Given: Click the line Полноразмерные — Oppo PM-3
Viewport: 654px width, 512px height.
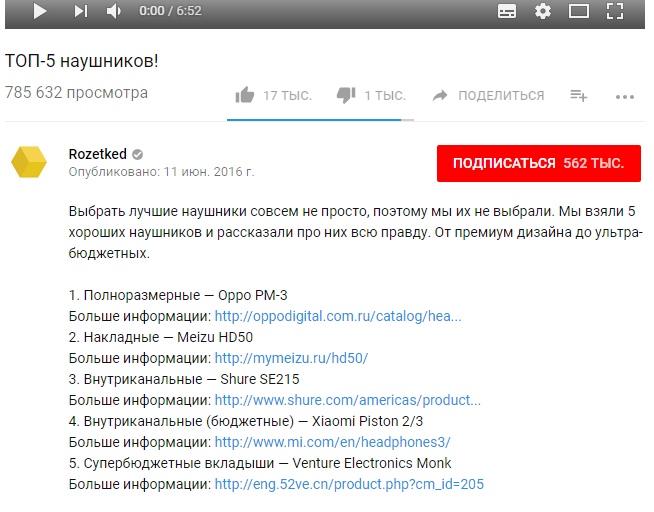Looking at the screenshot, I should tap(178, 295).
